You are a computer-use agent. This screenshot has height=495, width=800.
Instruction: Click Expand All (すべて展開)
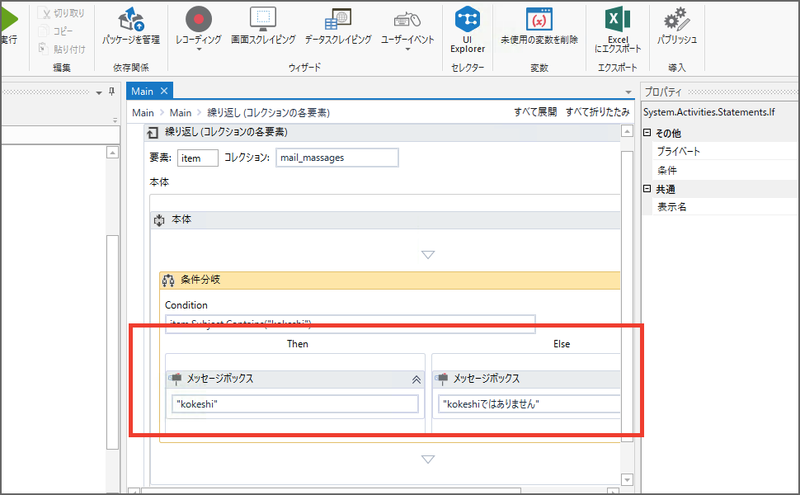(x=535, y=112)
